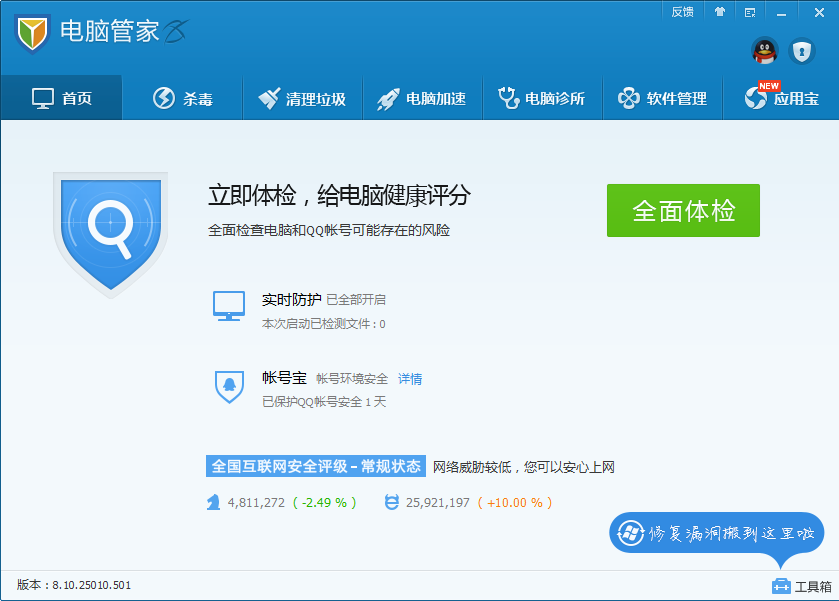
Task: Click 本次启动已检测文件 : 0 text
Action: (x=323, y=324)
